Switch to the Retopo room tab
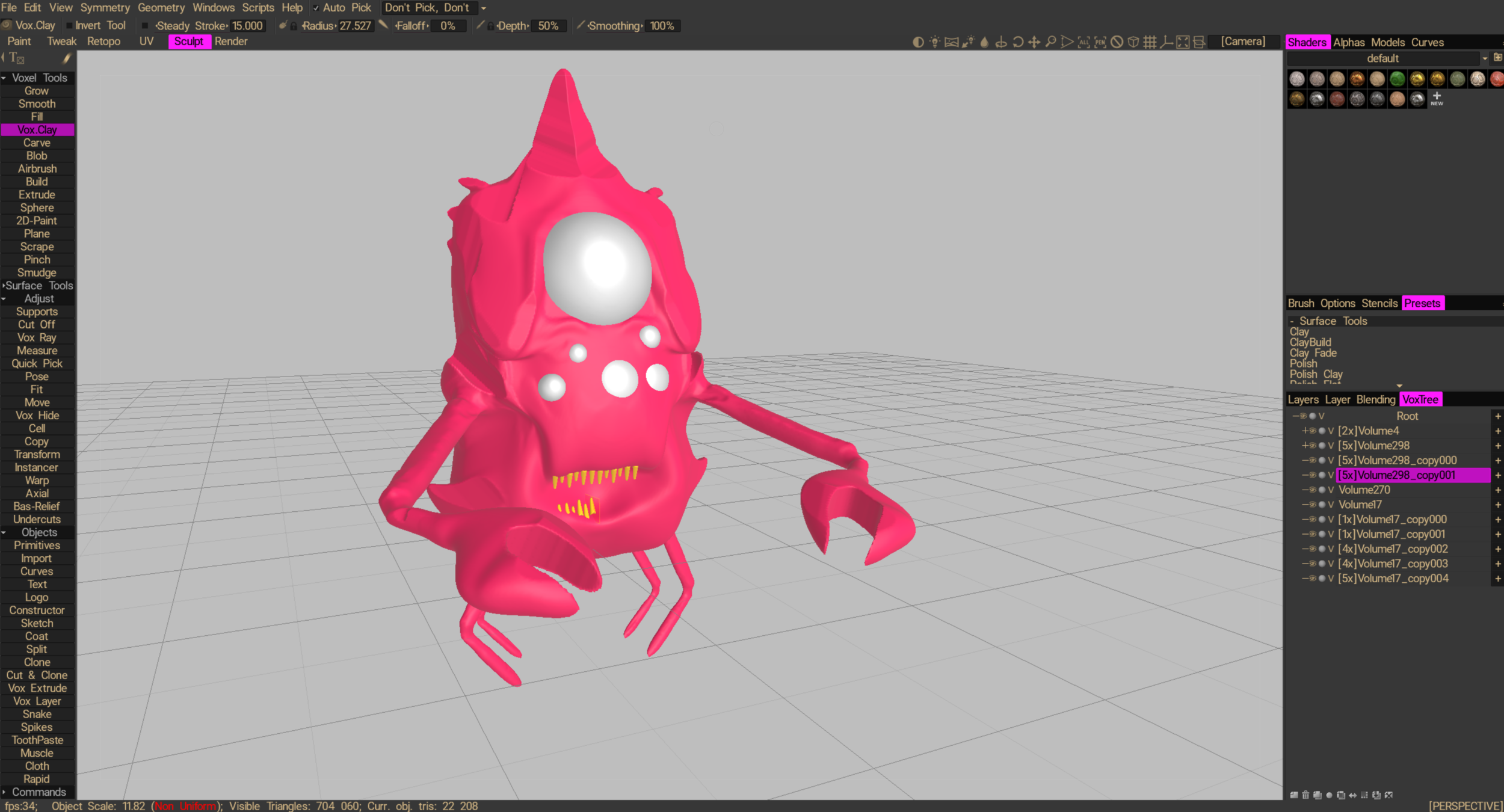This screenshot has height=812, width=1504. [103, 42]
